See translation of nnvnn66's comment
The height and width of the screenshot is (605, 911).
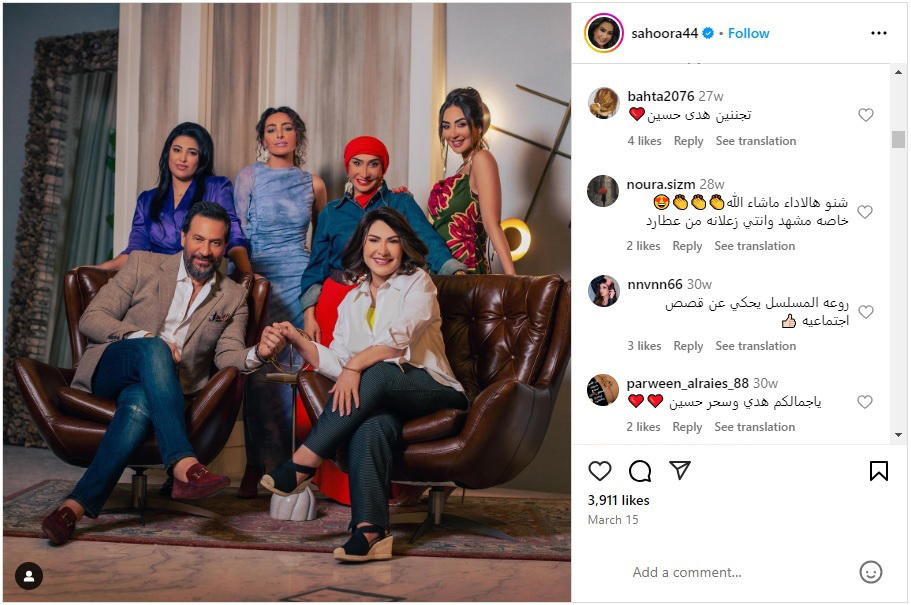point(755,346)
